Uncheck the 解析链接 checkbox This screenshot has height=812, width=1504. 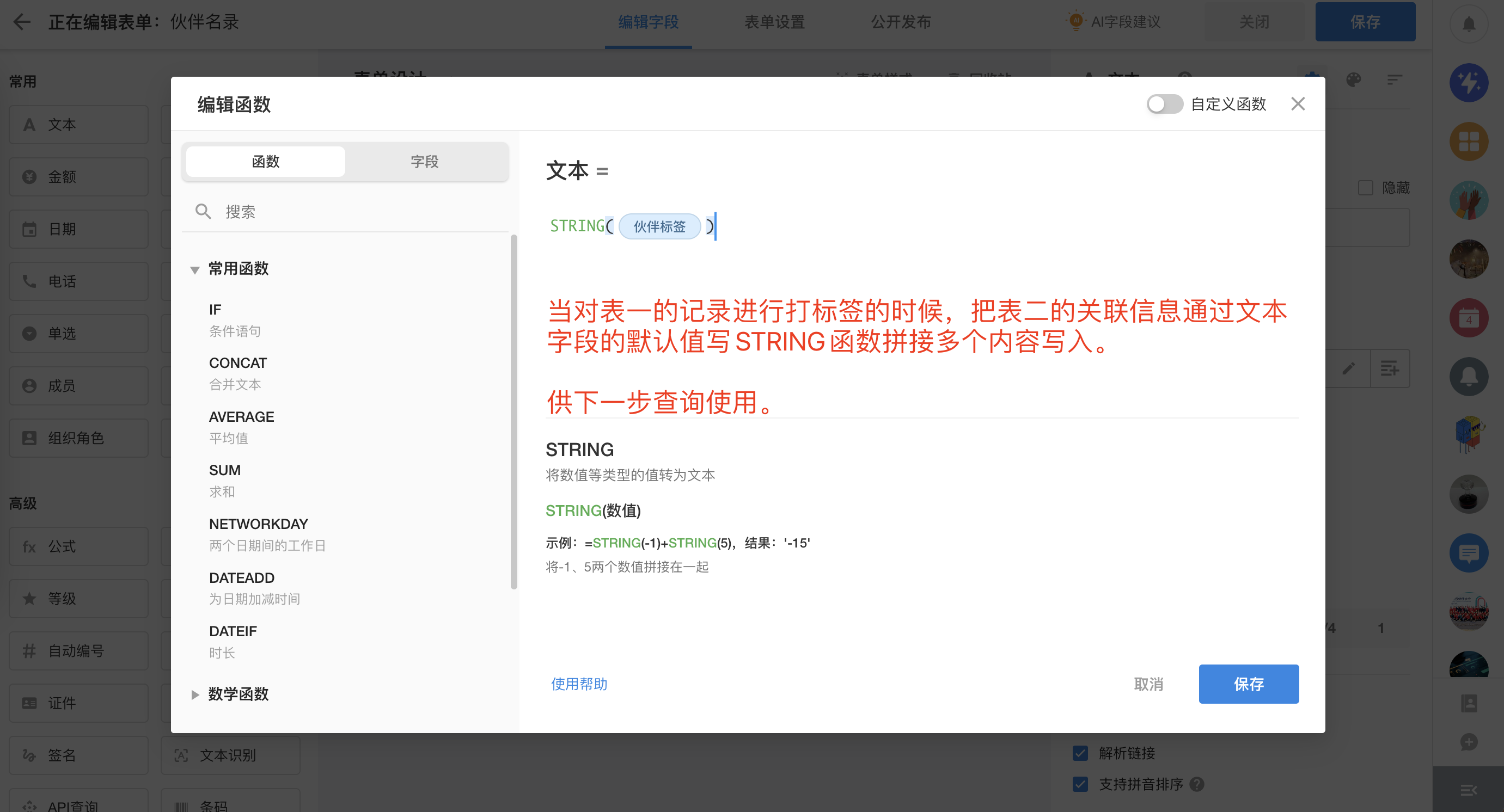click(1080, 753)
